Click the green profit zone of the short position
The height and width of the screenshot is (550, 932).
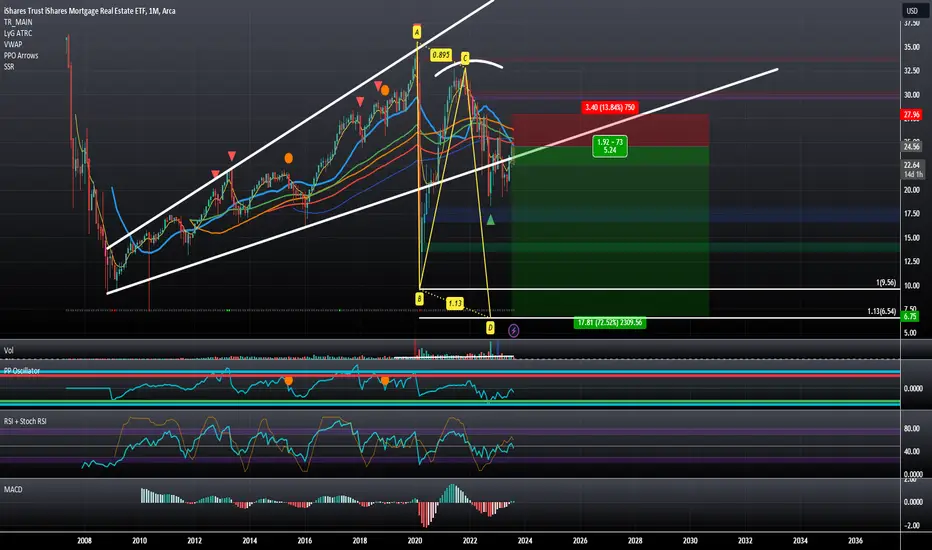point(610,231)
